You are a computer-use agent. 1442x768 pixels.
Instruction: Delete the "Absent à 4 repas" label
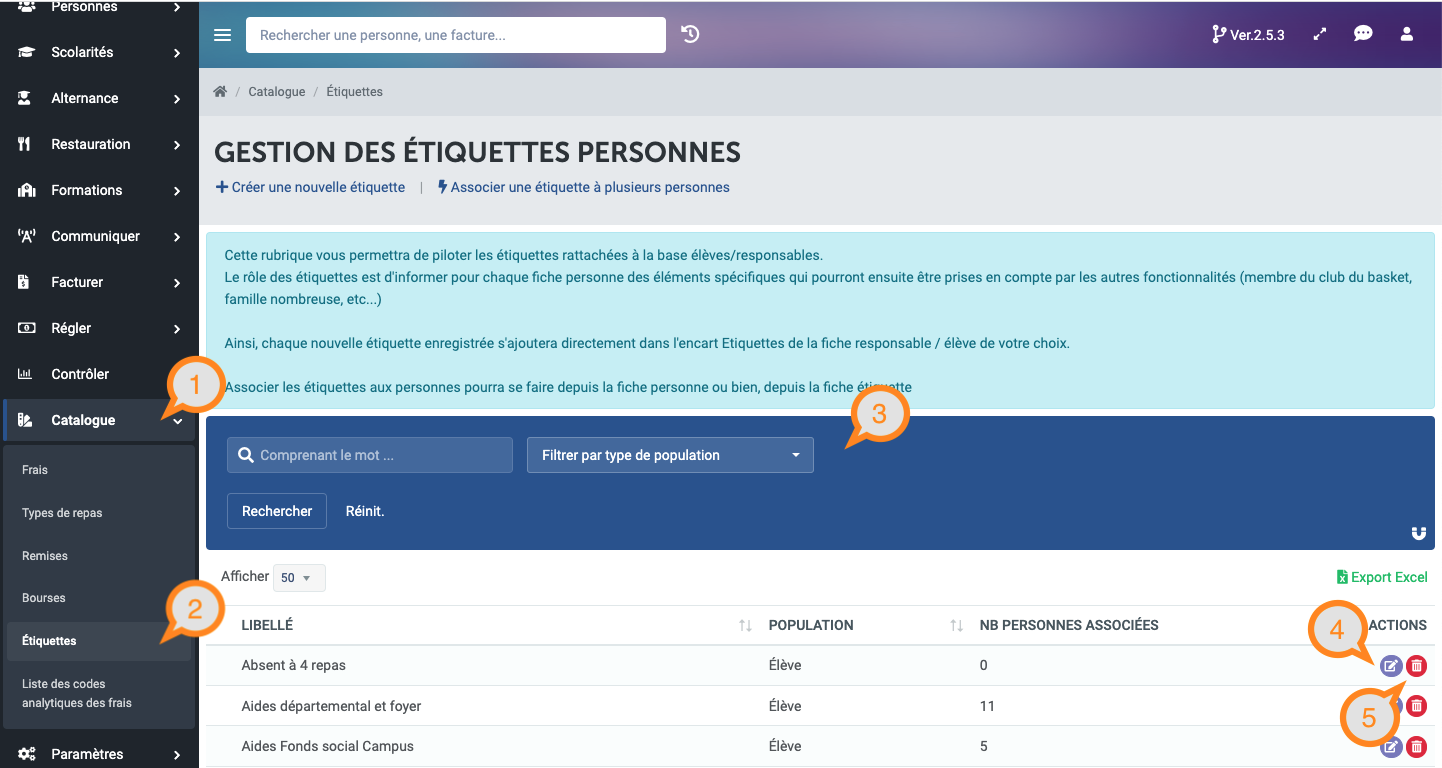coord(1417,666)
